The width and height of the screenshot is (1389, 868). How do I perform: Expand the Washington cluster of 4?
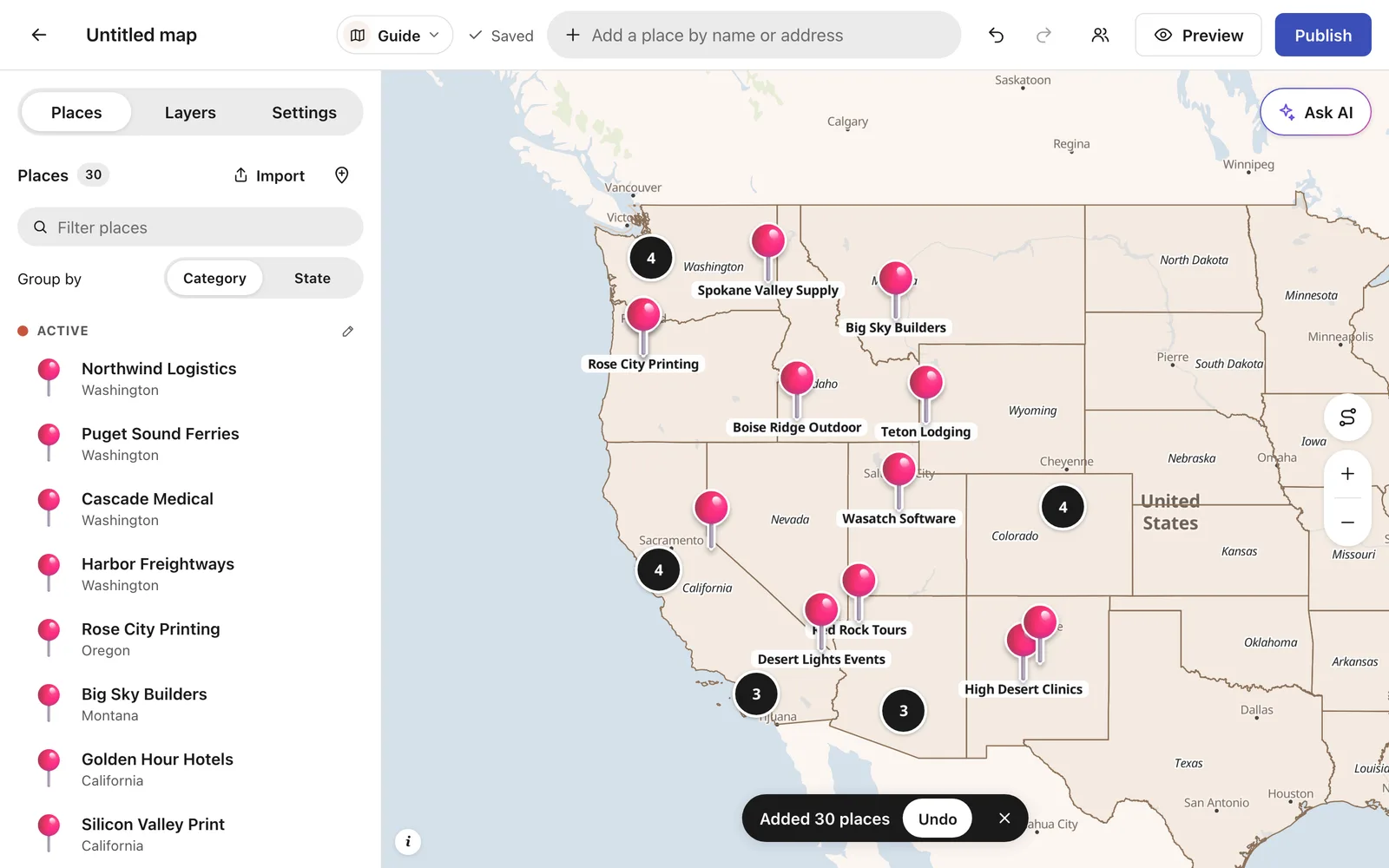click(x=651, y=258)
